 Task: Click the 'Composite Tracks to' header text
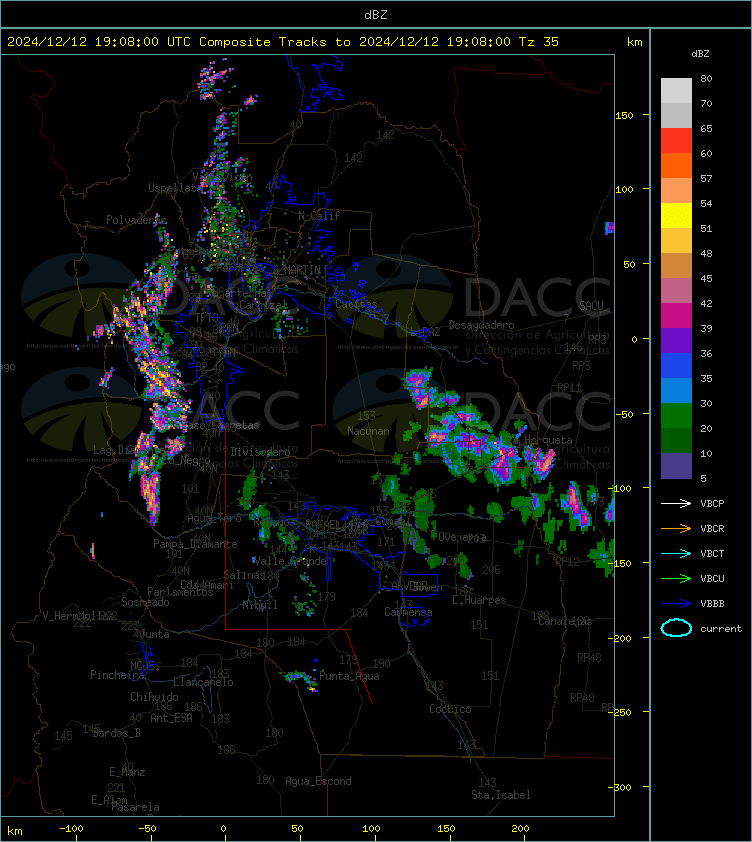click(274, 42)
